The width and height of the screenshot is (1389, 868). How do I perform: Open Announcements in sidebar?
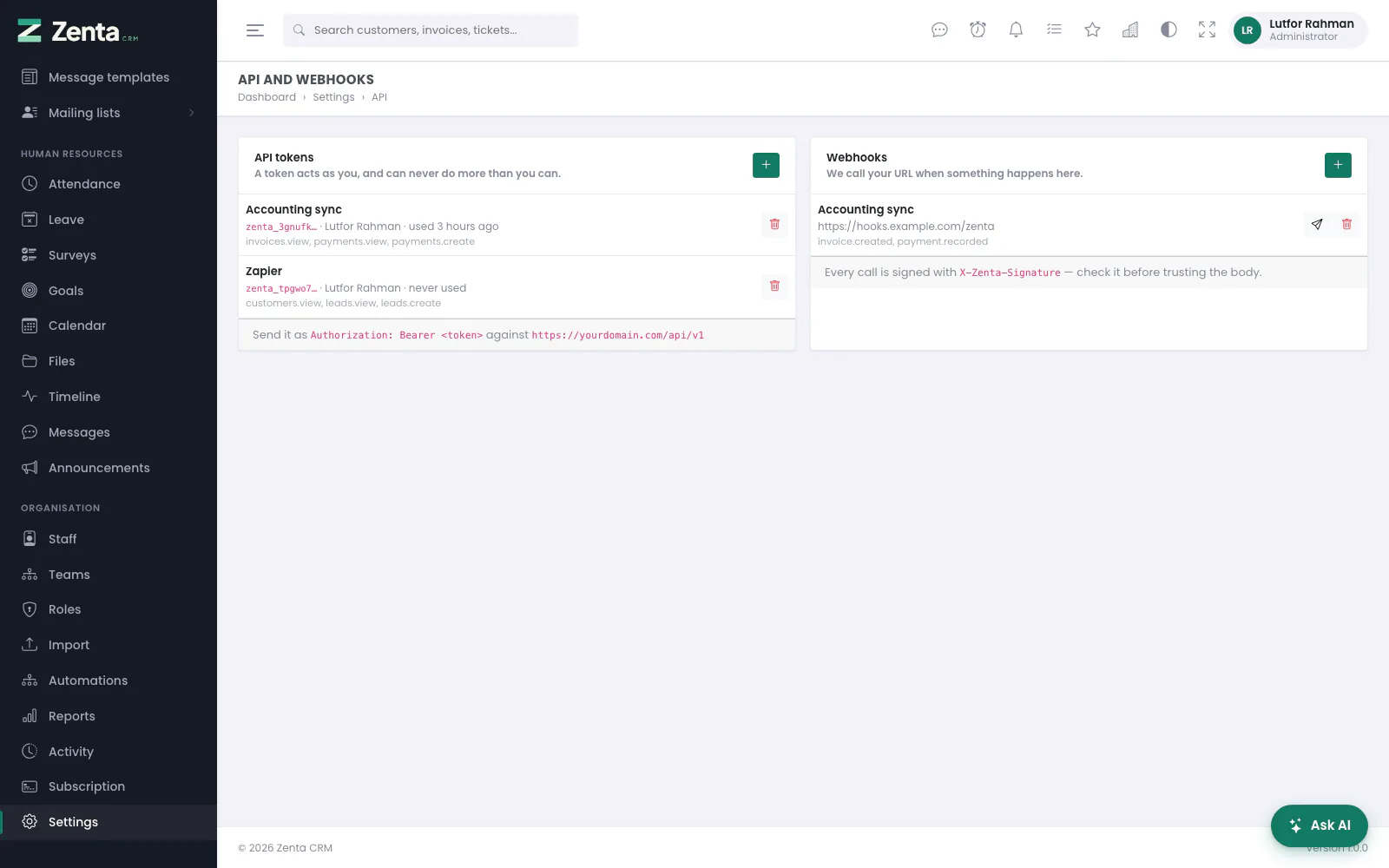pyautogui.click(x=109, y=468)
